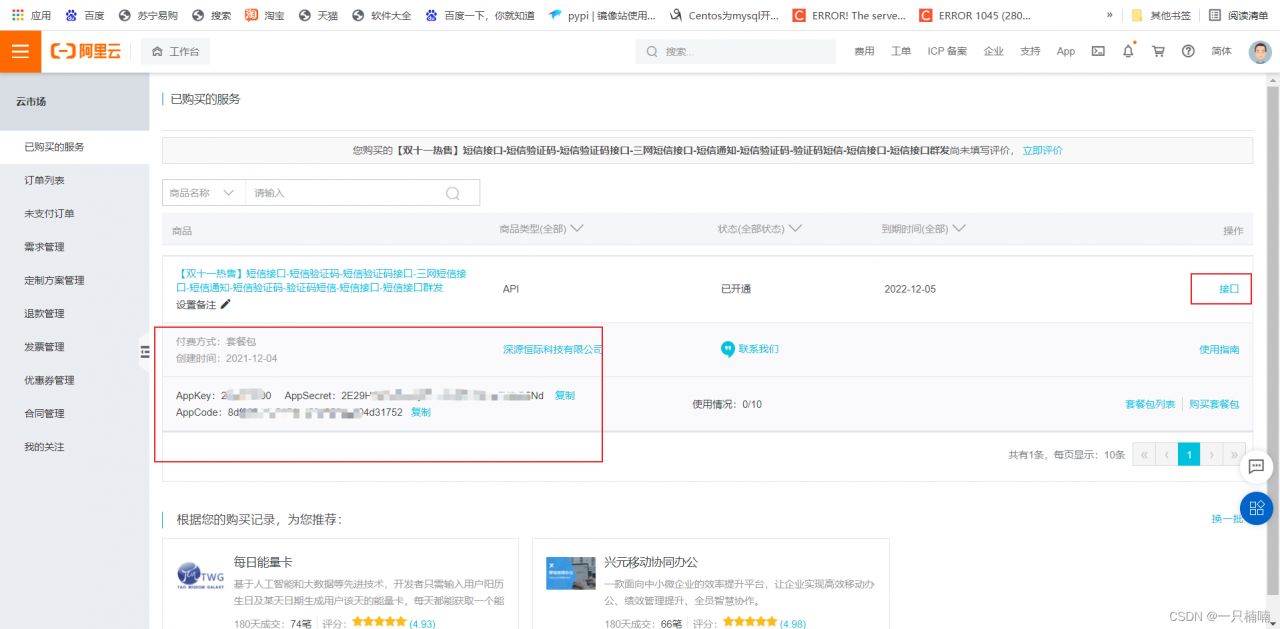Open the Aliyun hamburger menu
1280x629 pixels.
pyautogui.click(x=20, y=51)
